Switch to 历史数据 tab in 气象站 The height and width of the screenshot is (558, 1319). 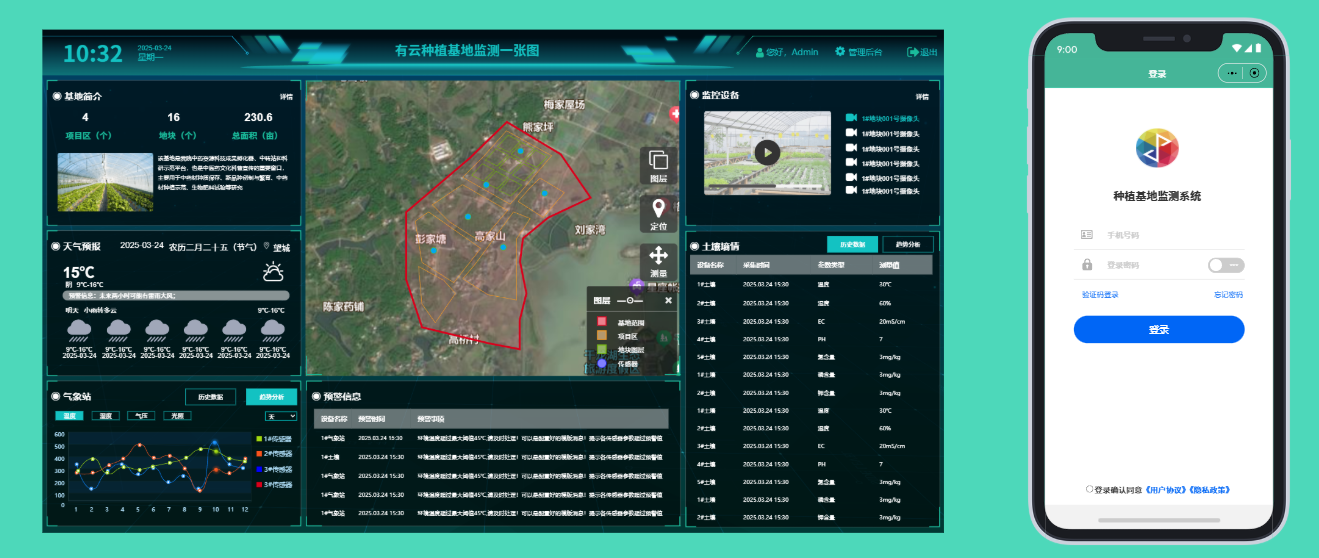[210, 397]
